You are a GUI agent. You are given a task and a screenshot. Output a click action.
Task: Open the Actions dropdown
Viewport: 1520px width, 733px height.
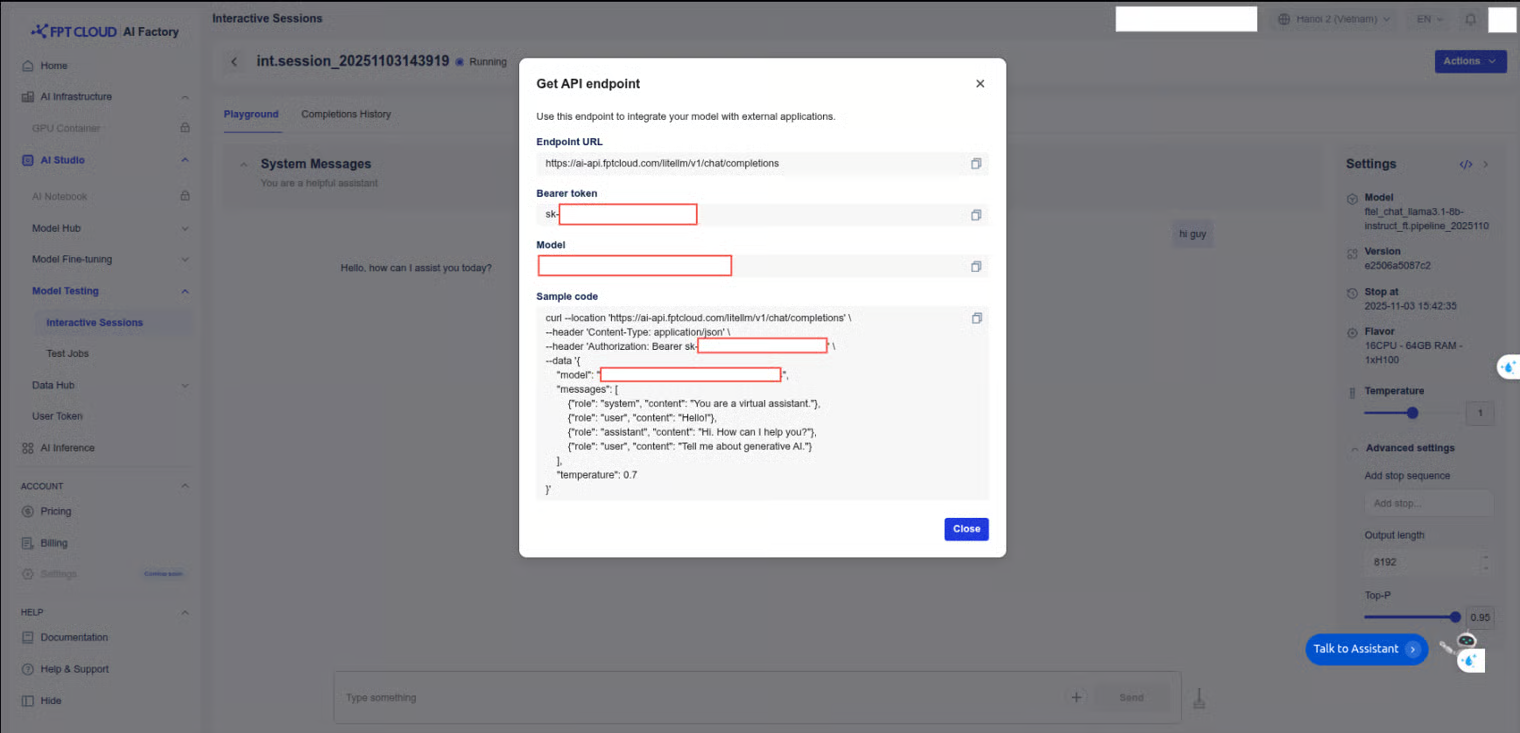[1469, 61]
